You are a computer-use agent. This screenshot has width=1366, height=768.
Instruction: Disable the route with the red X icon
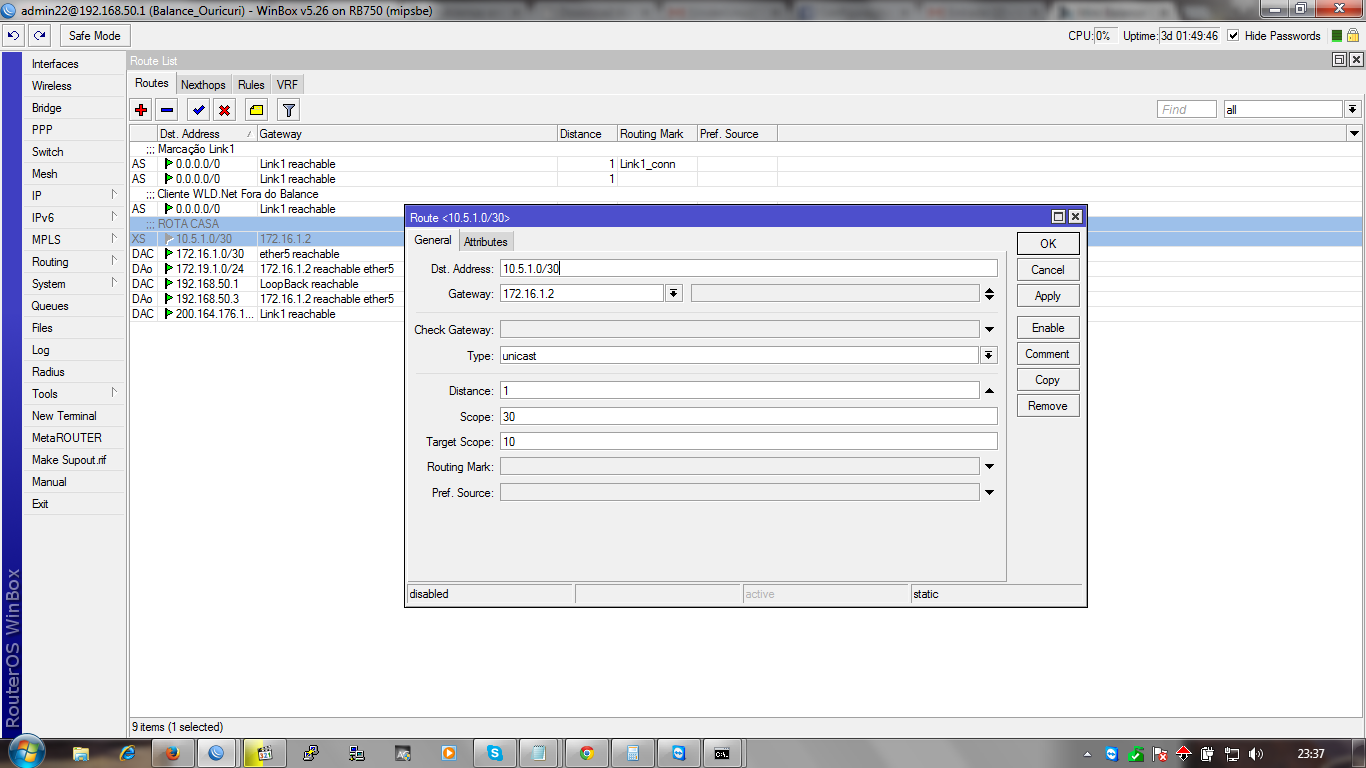pos(225,110)
